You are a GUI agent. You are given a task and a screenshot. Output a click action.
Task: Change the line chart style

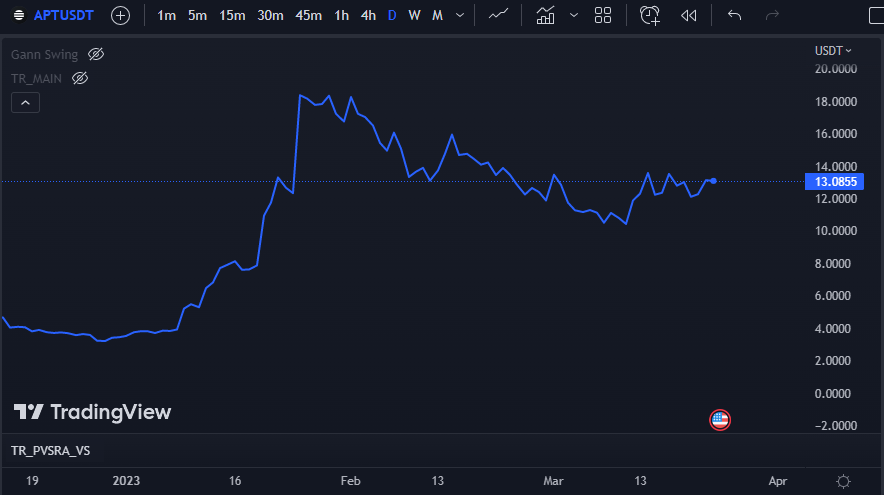point(498,15)
